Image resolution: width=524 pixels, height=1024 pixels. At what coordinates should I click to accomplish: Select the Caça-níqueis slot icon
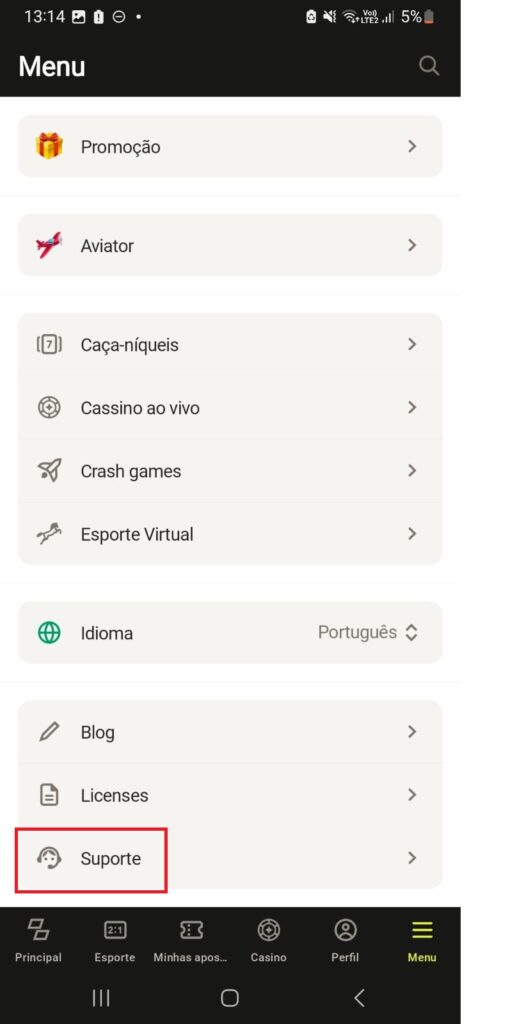tap(49, 344)
